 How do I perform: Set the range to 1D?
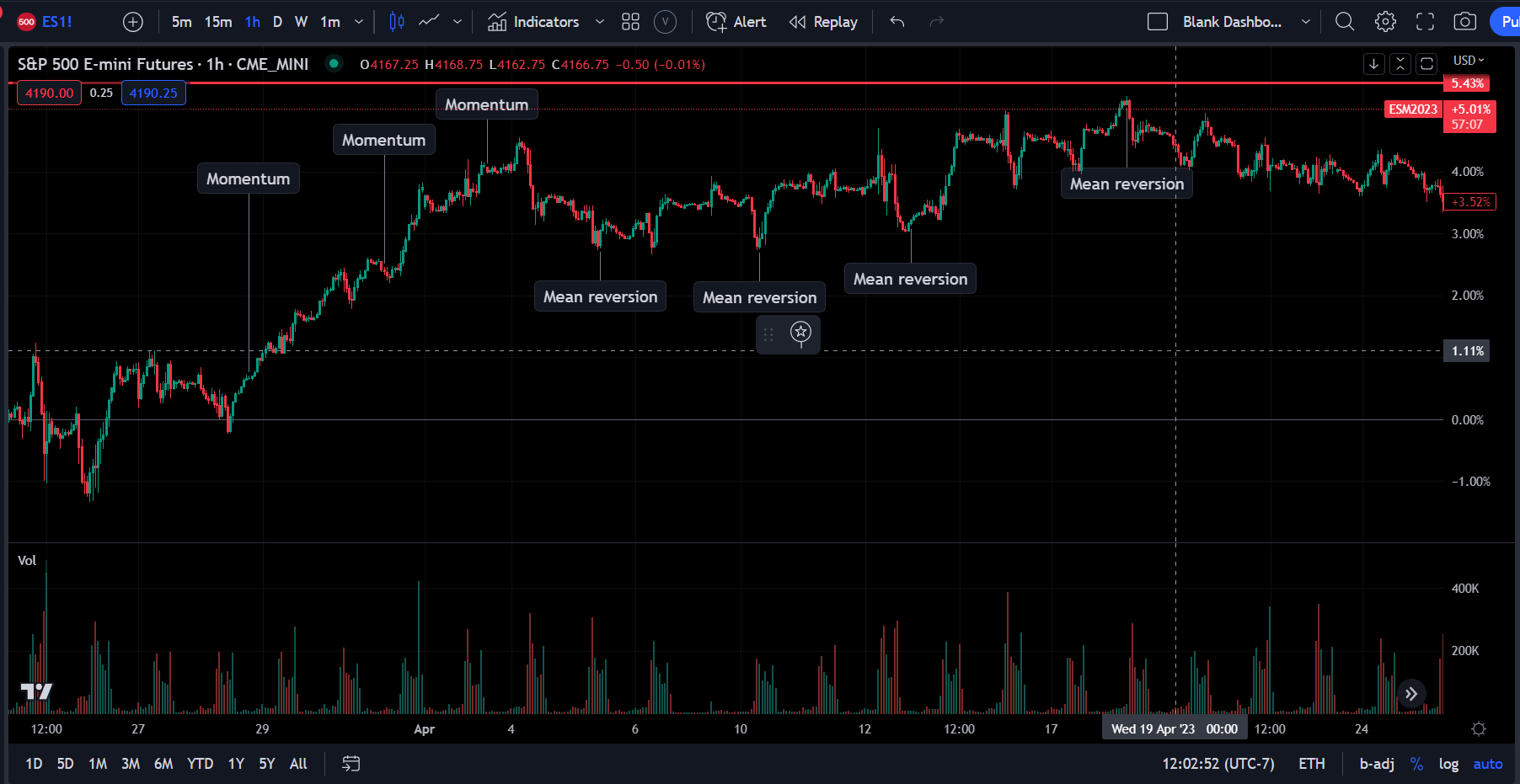tap(34, 764)
